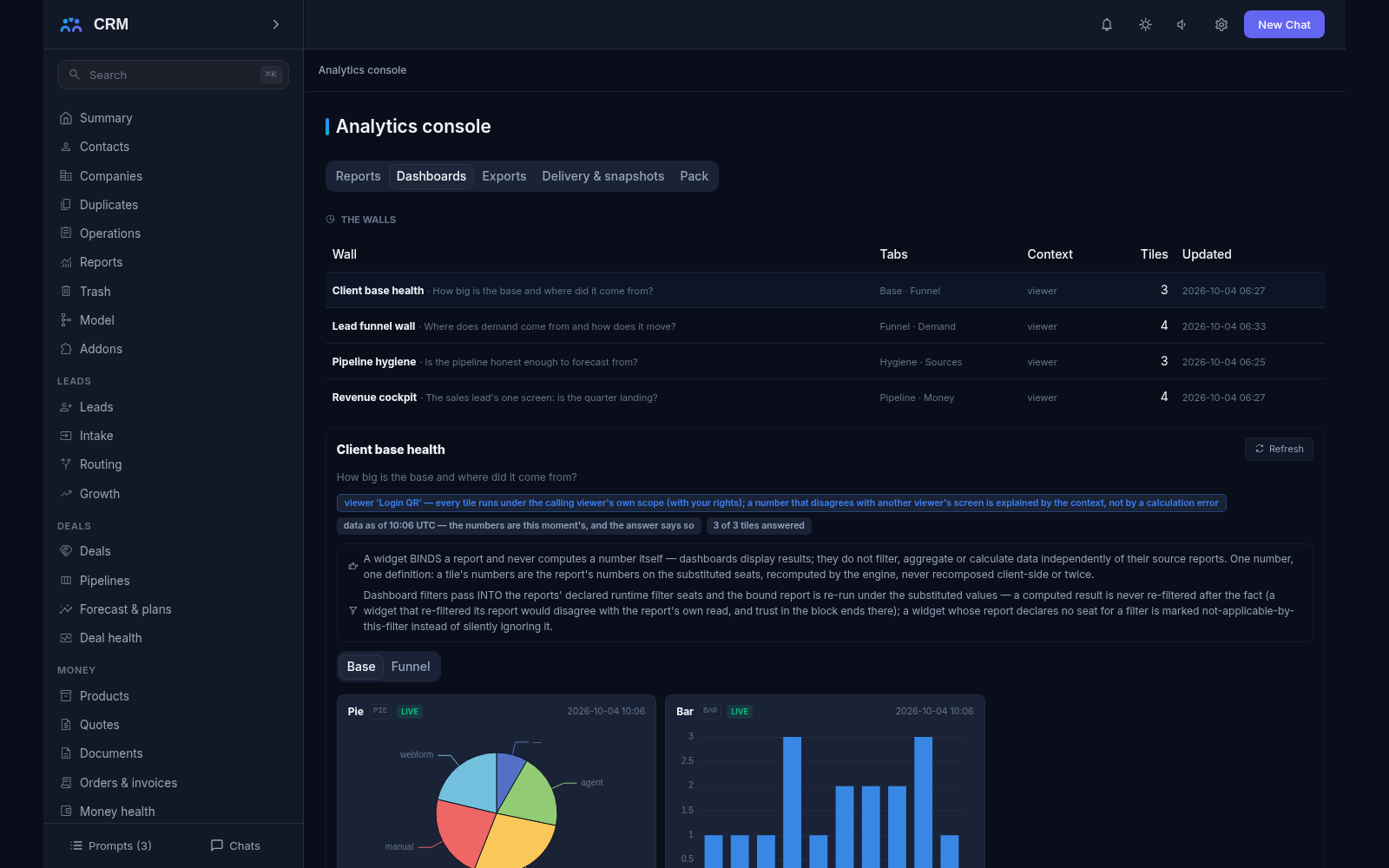Toggle light/dark theme sun icon

[1145, 24]
